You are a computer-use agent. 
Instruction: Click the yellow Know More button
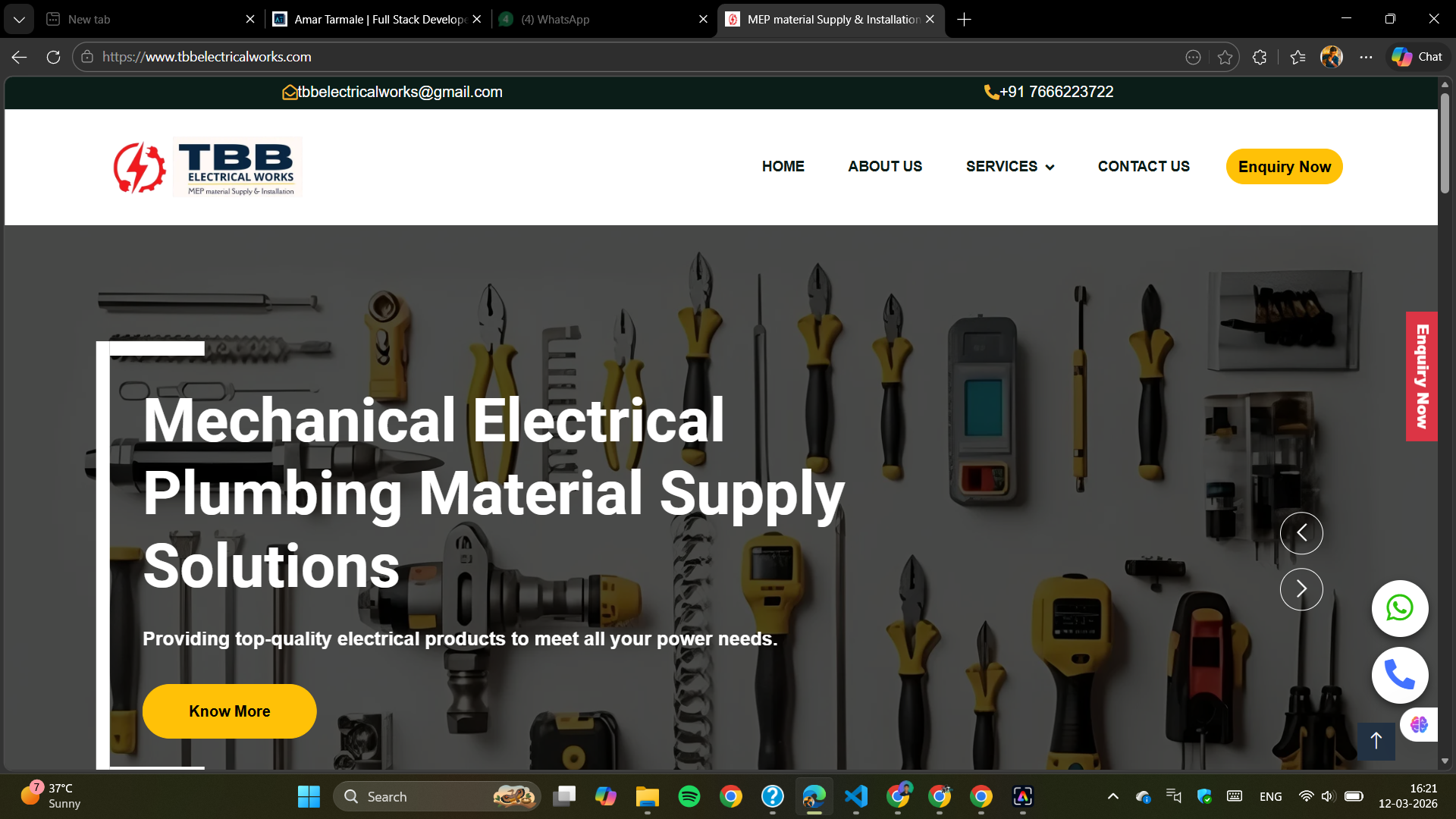(x=229, y=711)
